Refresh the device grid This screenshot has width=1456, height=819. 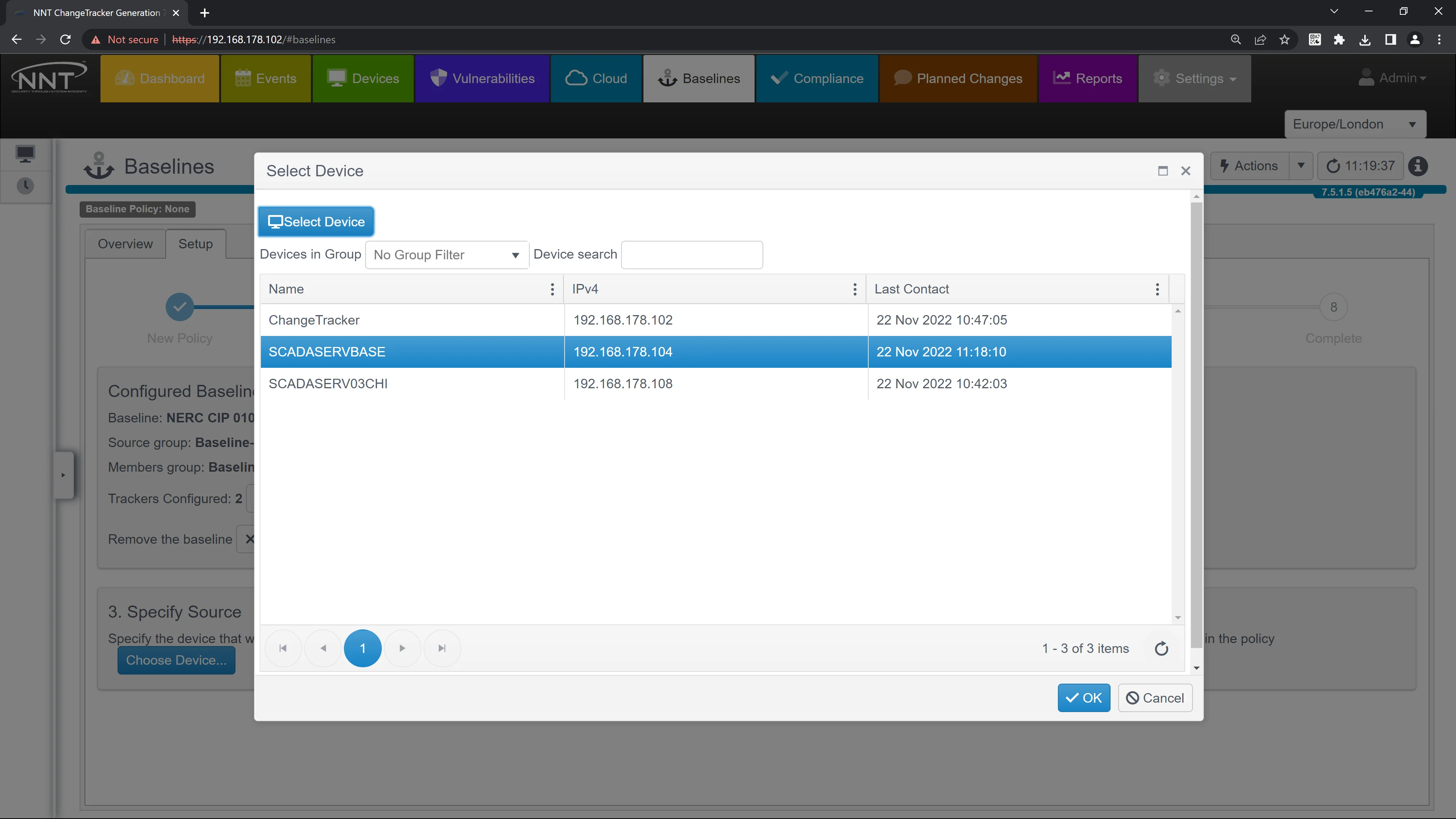1161,648
